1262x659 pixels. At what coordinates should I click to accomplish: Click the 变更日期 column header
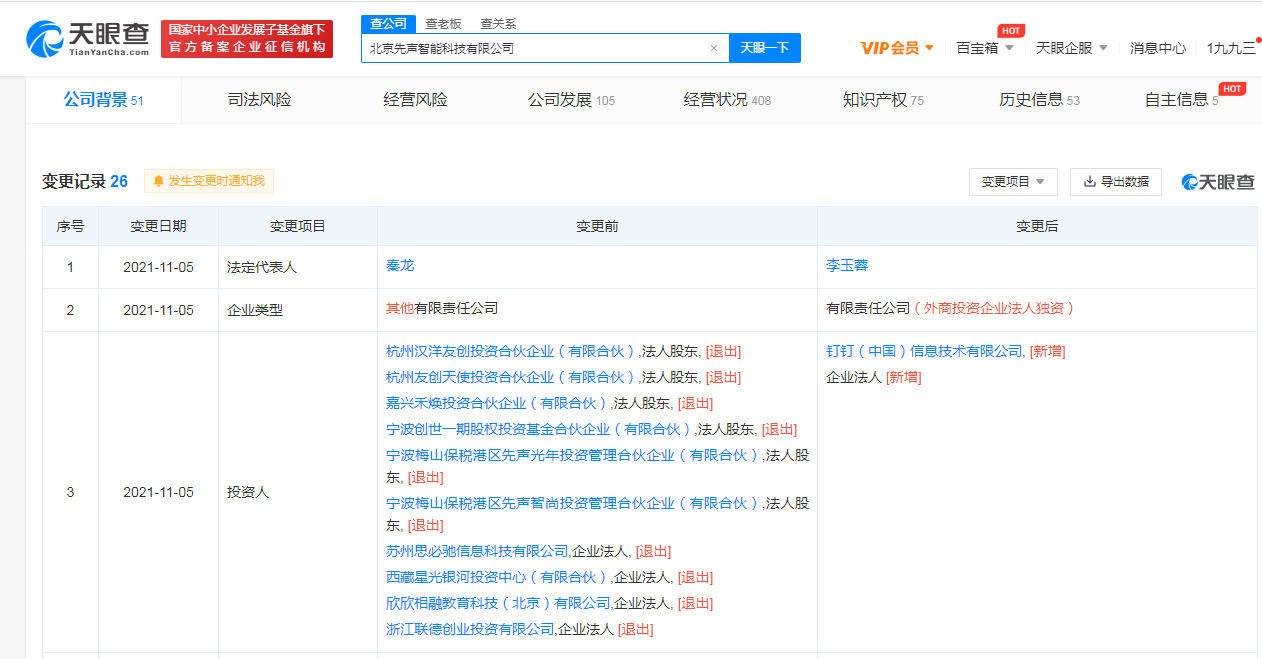coord(158,226)
